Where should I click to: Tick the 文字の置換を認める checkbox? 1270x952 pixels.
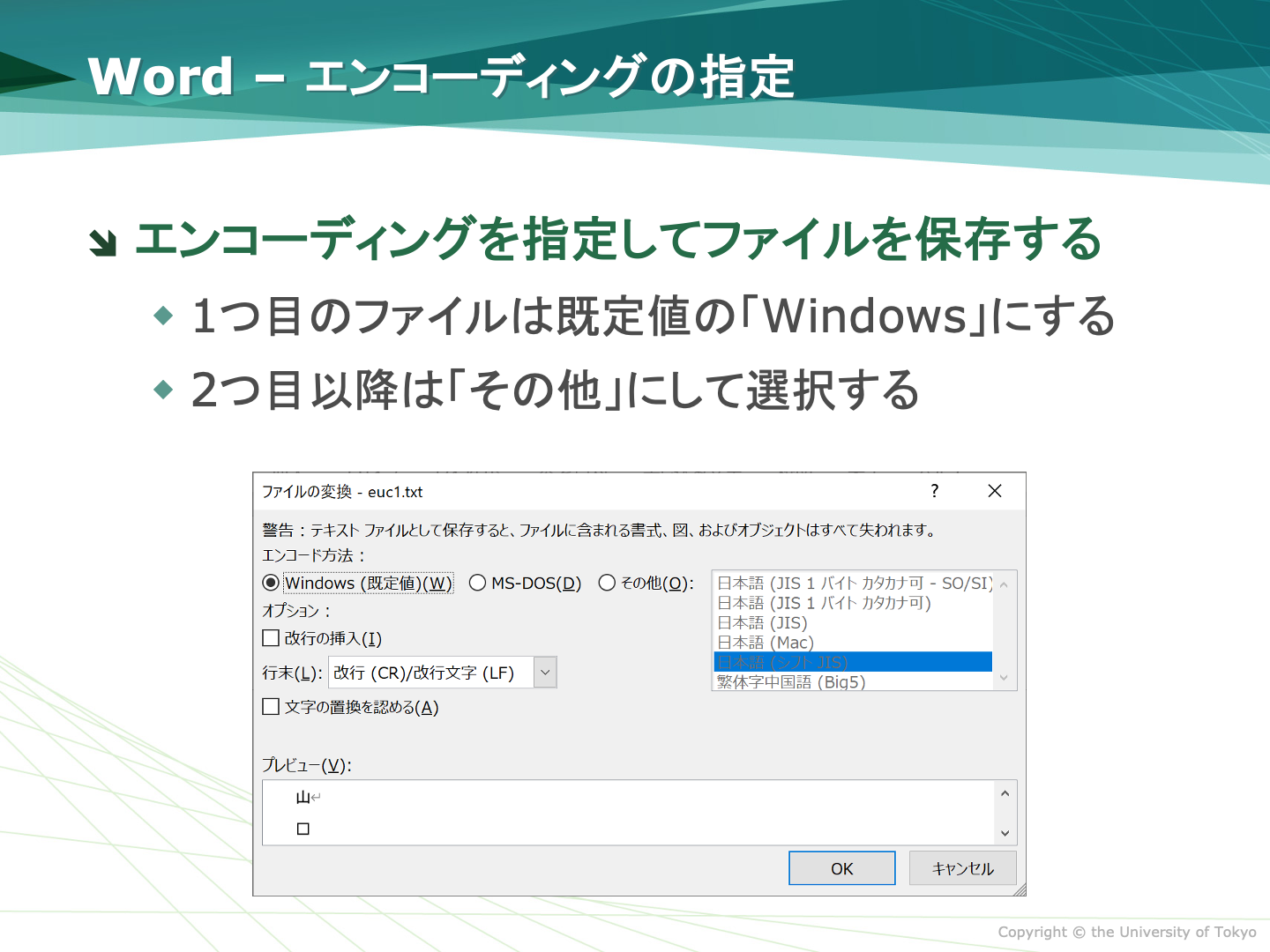click(x=271, y=707)
